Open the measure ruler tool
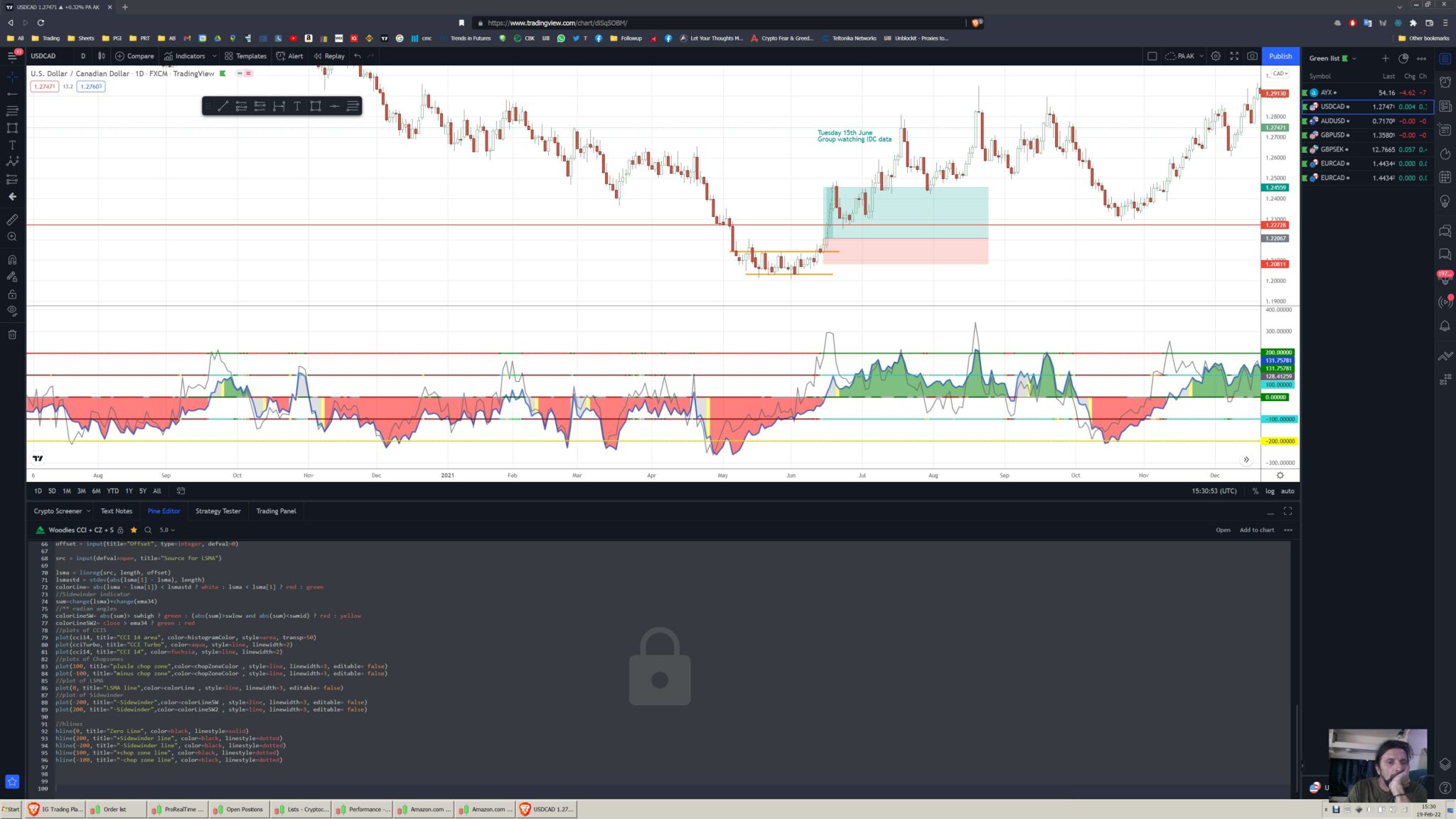The width and height of the screenshot is (1456, 819). pos(12,220)
